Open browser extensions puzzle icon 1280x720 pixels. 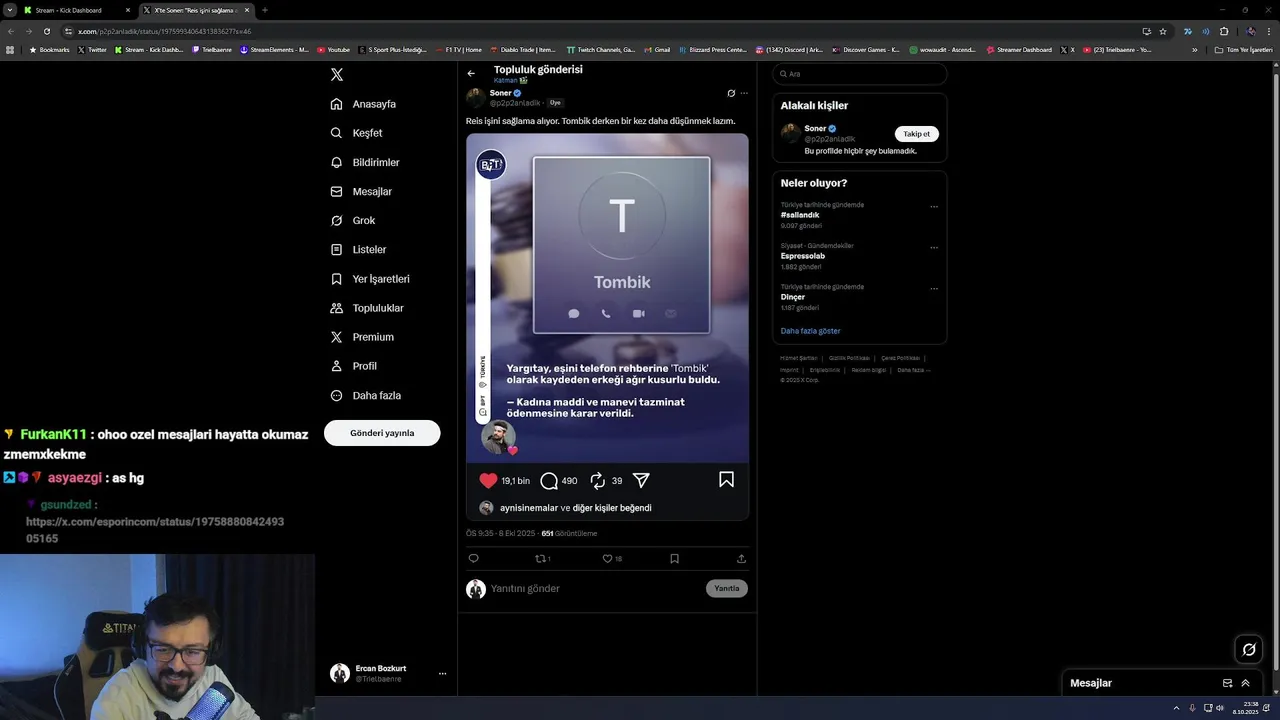(1223, 31)
